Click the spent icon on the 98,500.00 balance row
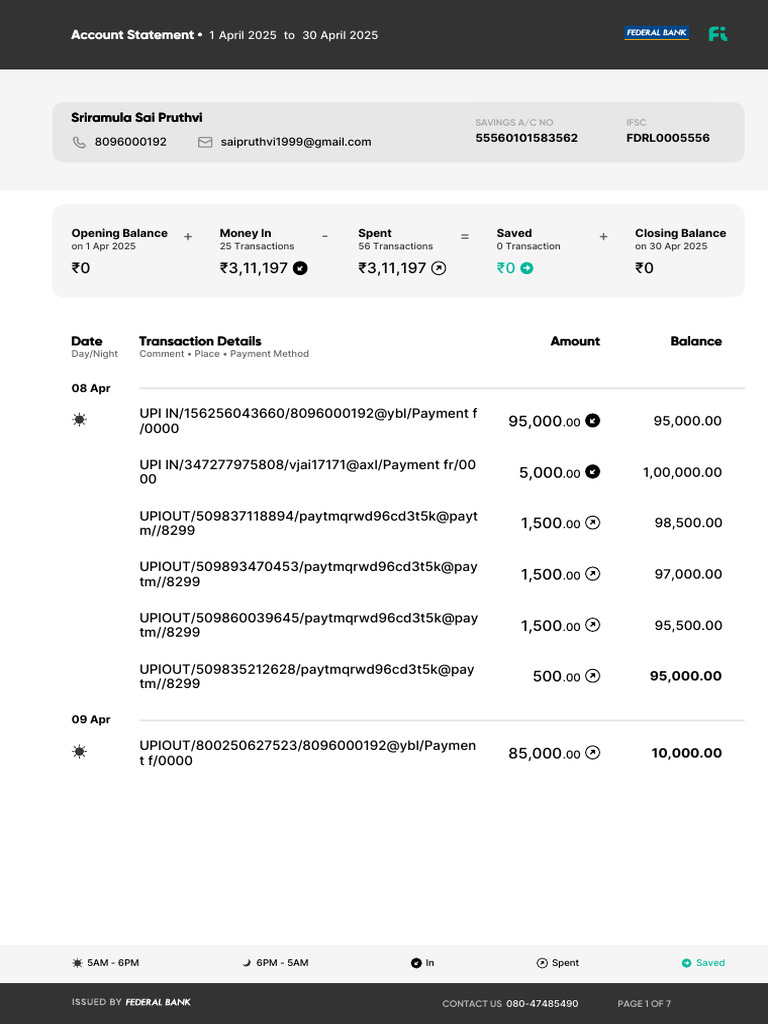 (x=592, y=522)
